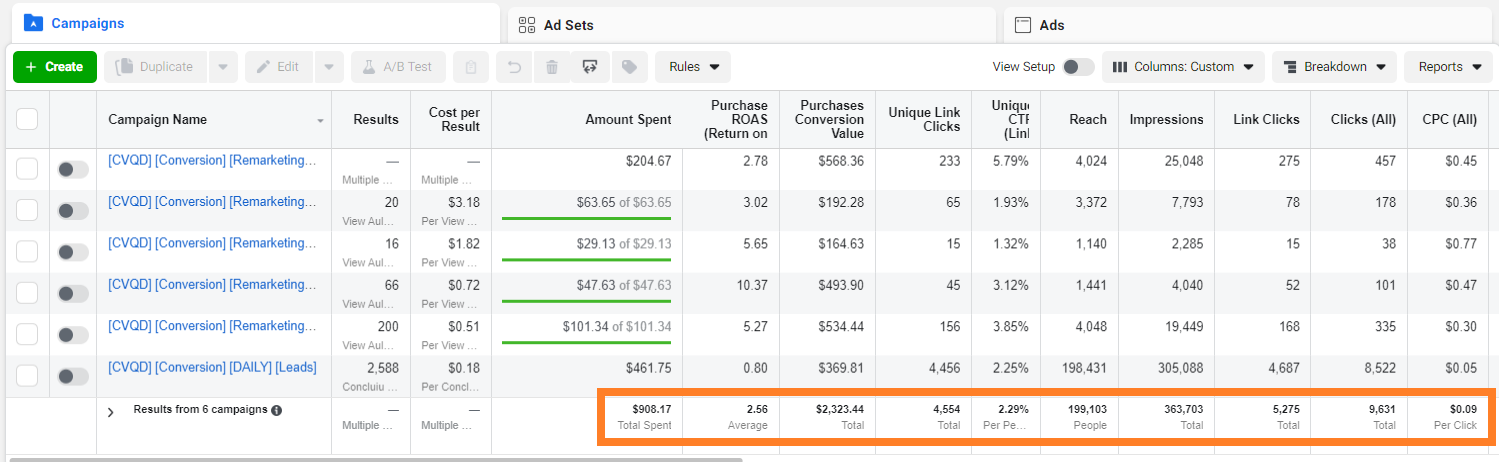This screenshot has width=1499, height=462.
Task: Click the green Create button
Action: 55,67
